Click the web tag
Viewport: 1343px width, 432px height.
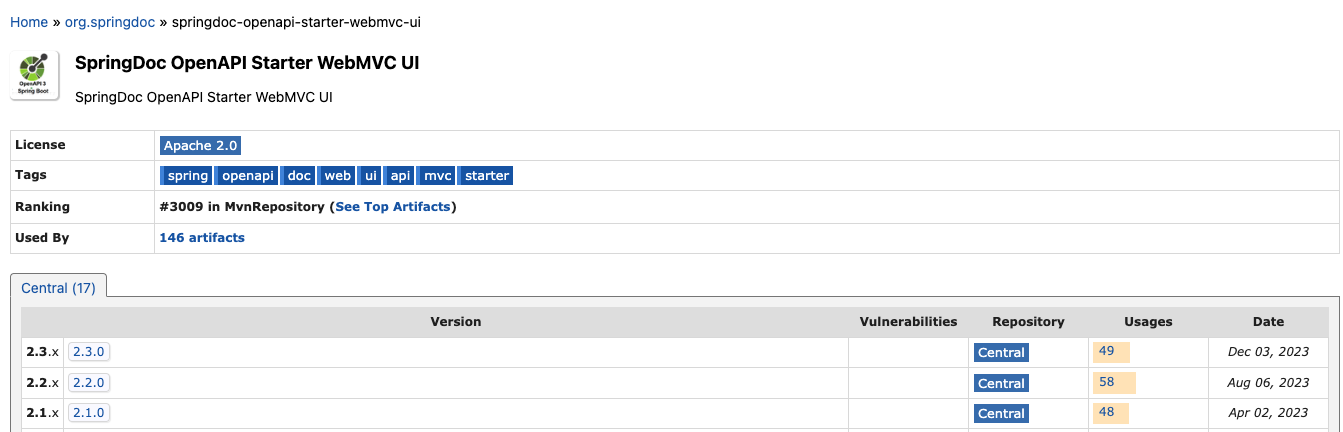[x=337, y=176]
